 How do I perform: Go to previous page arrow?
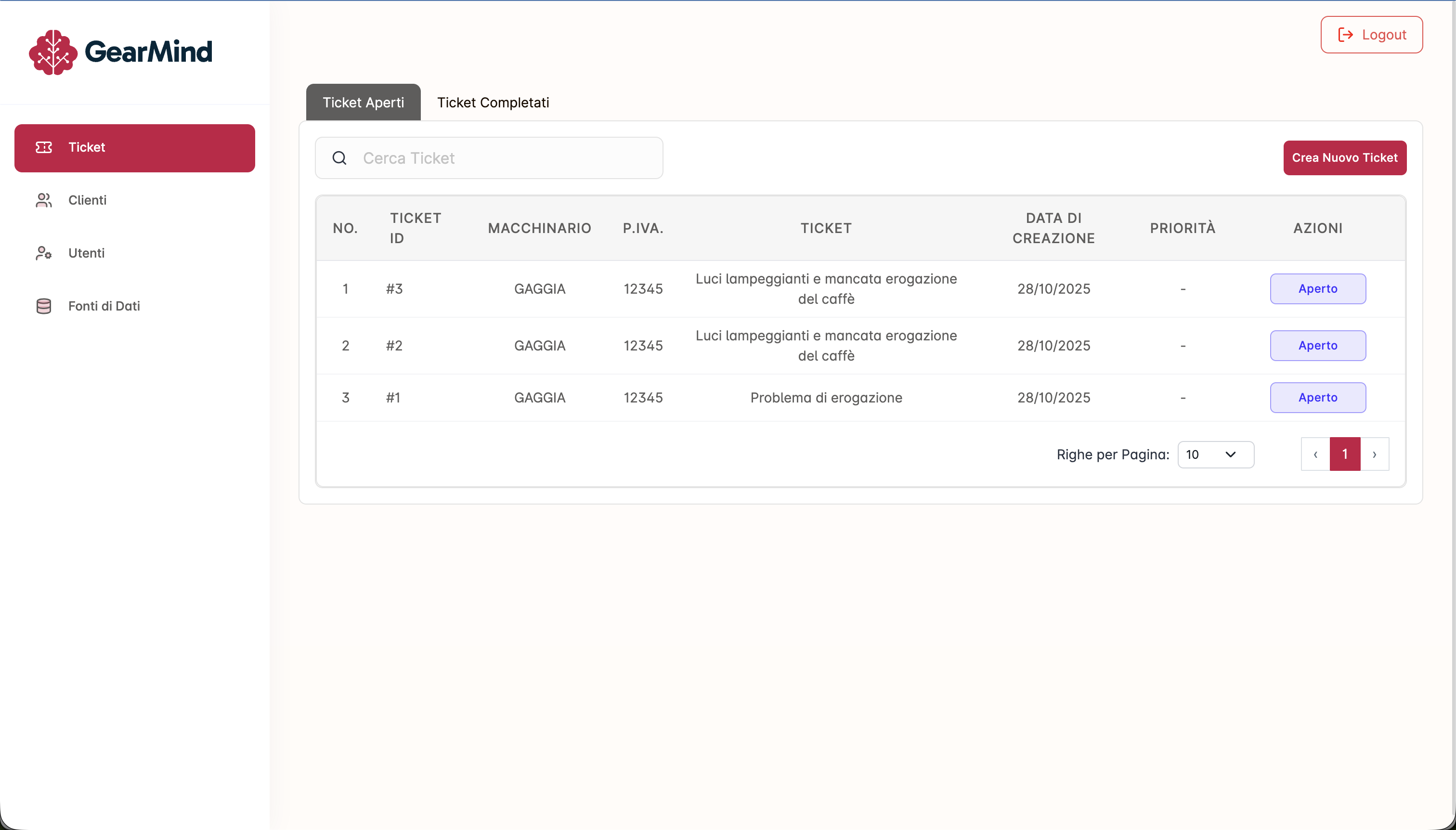1315,454
